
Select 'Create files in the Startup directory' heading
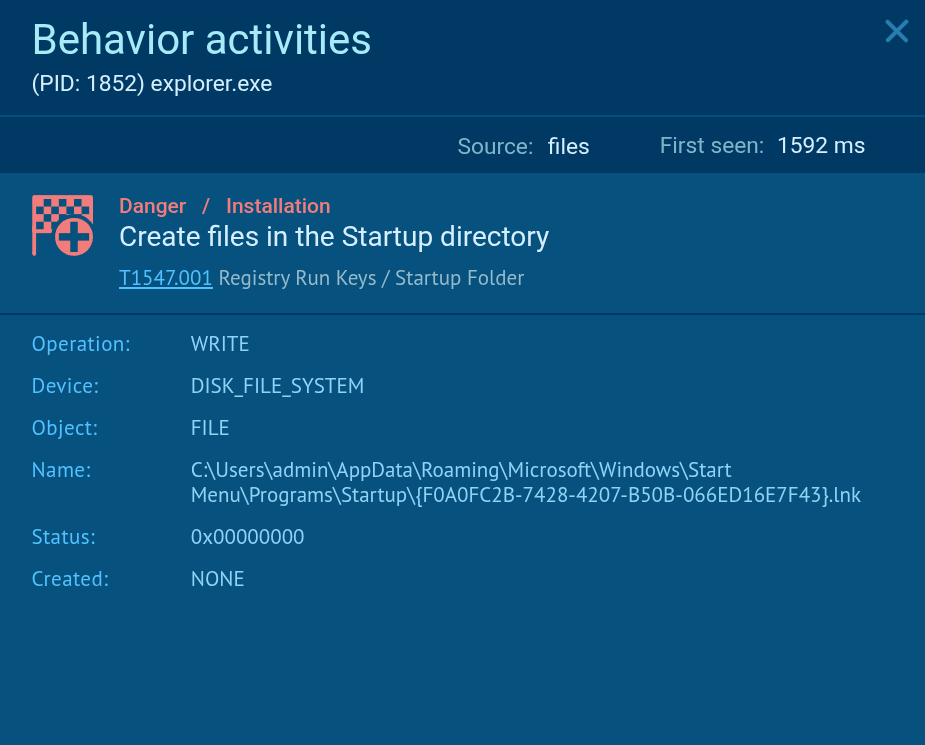334,237
